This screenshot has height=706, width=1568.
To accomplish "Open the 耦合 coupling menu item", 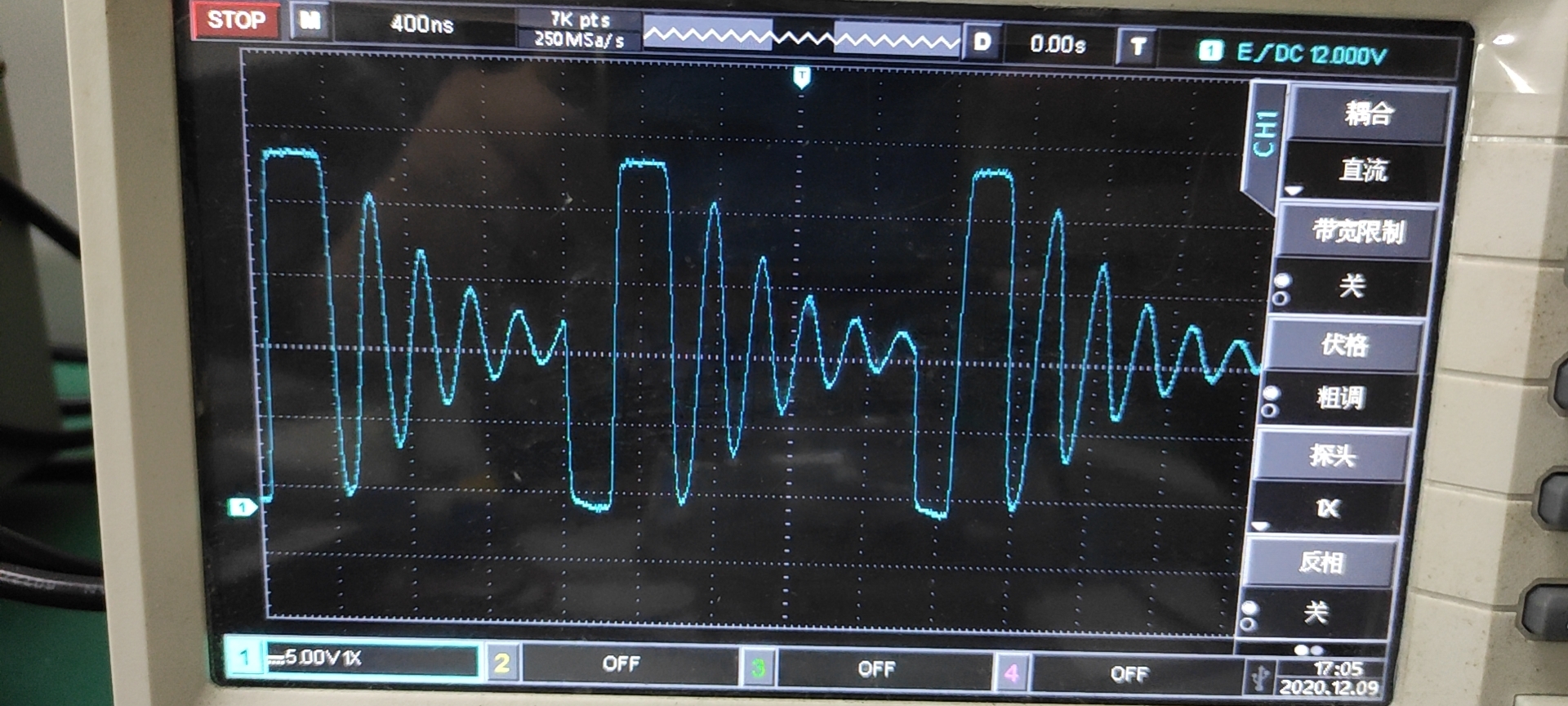I will point(1369,114).
